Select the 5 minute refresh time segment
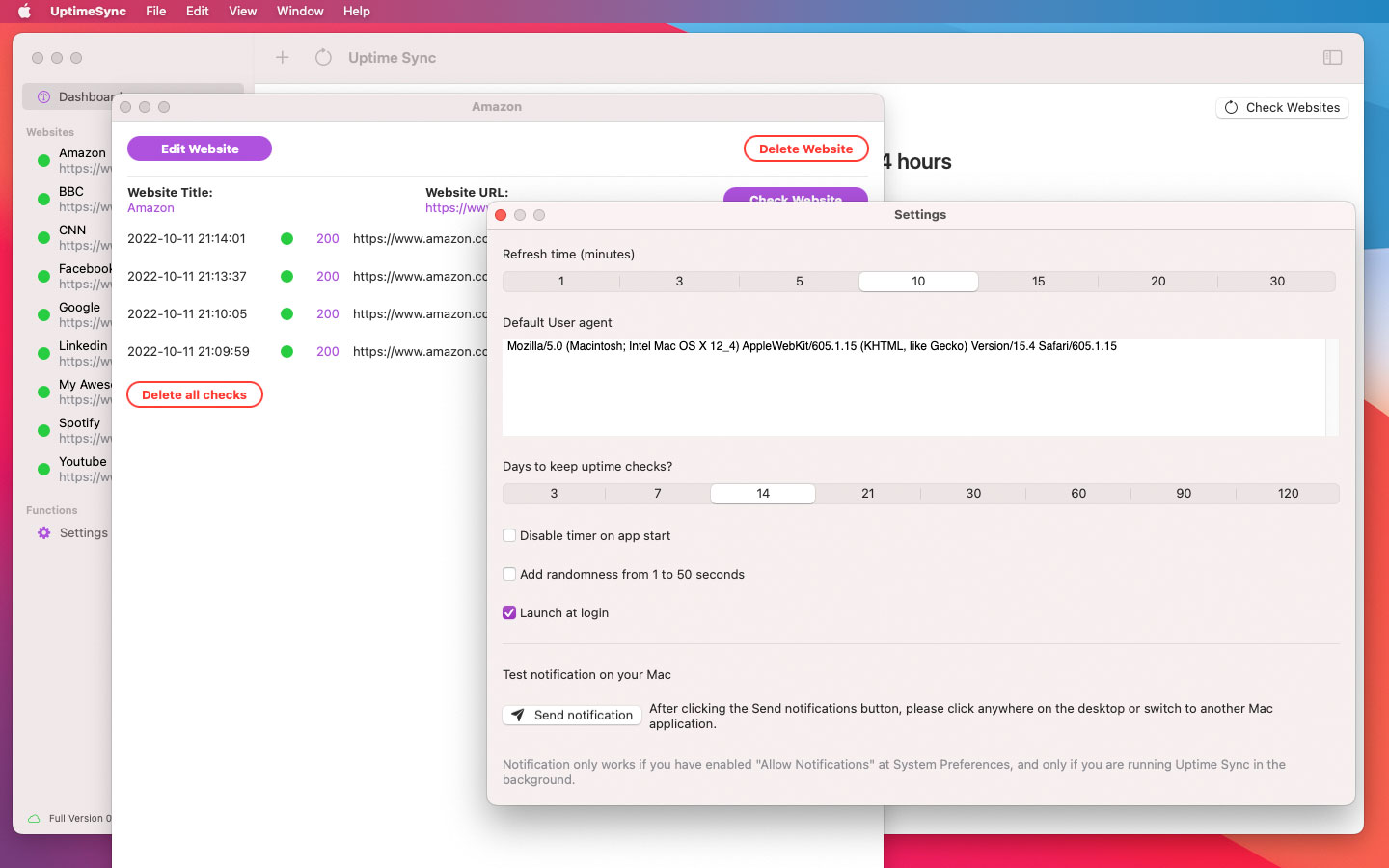This screenshot has height=868, width=1389. 799,282
